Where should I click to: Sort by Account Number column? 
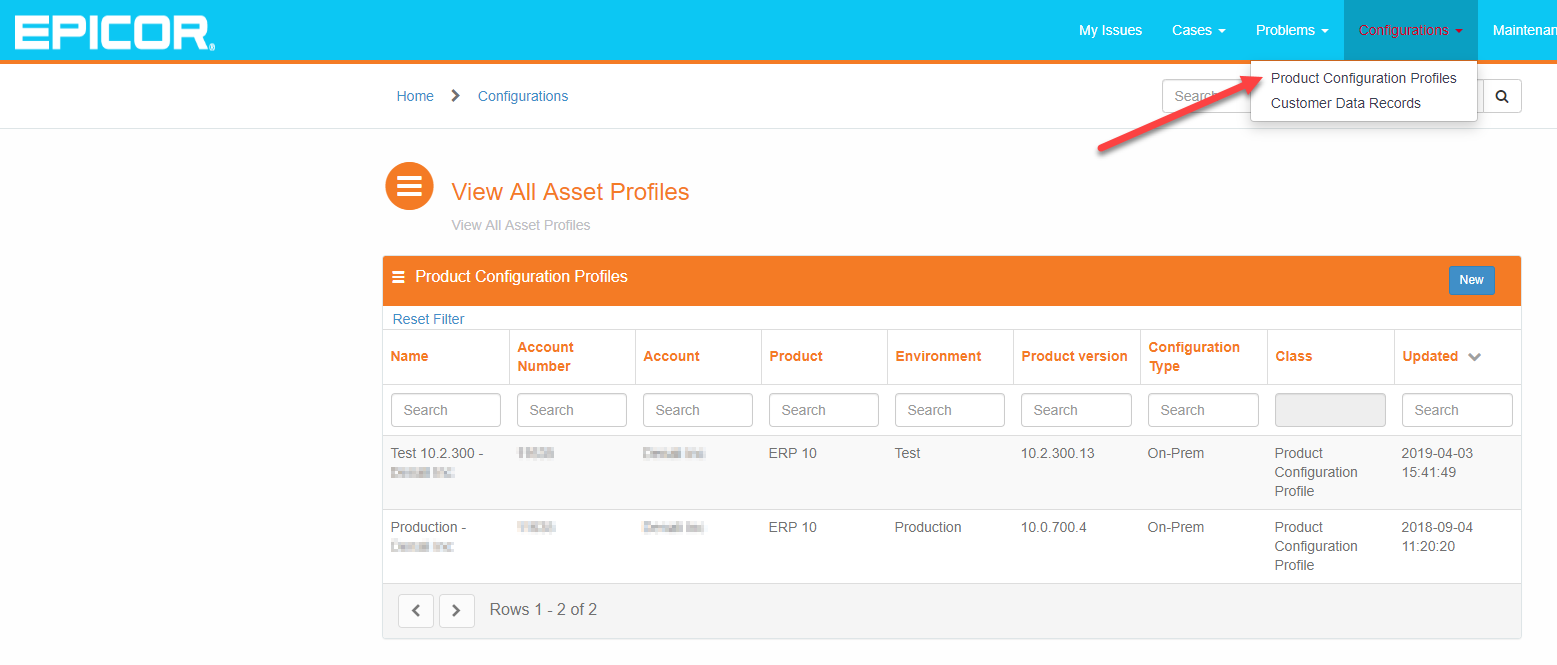[545, 356]
